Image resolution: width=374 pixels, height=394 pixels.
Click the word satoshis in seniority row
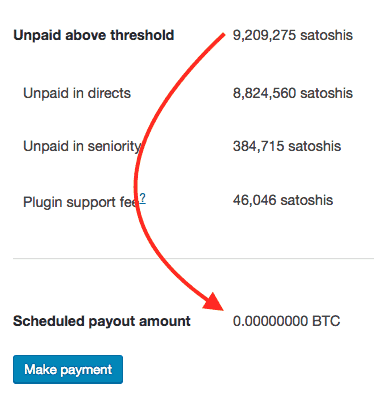pyautogui.click(x=315, y=146)
